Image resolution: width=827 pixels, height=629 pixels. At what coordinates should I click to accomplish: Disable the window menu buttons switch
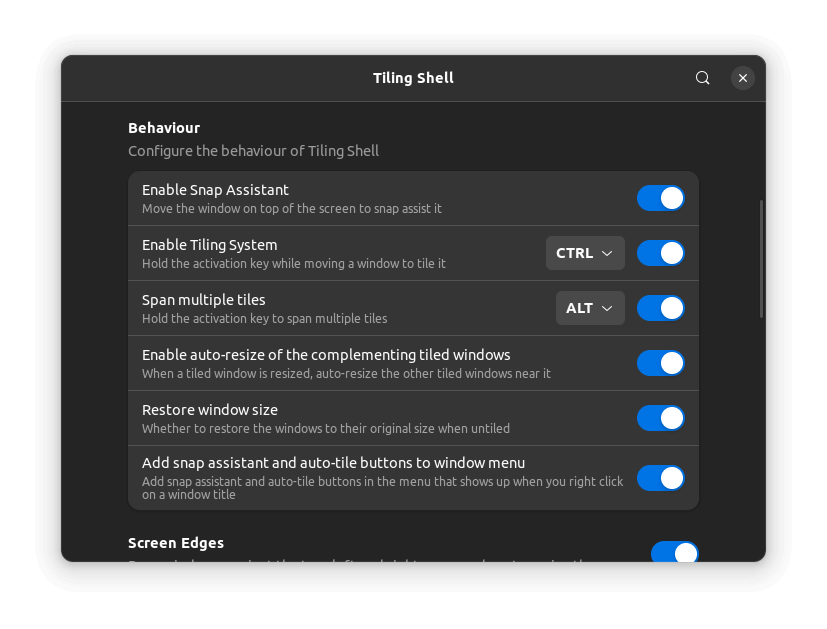click(x=660, y=478)
